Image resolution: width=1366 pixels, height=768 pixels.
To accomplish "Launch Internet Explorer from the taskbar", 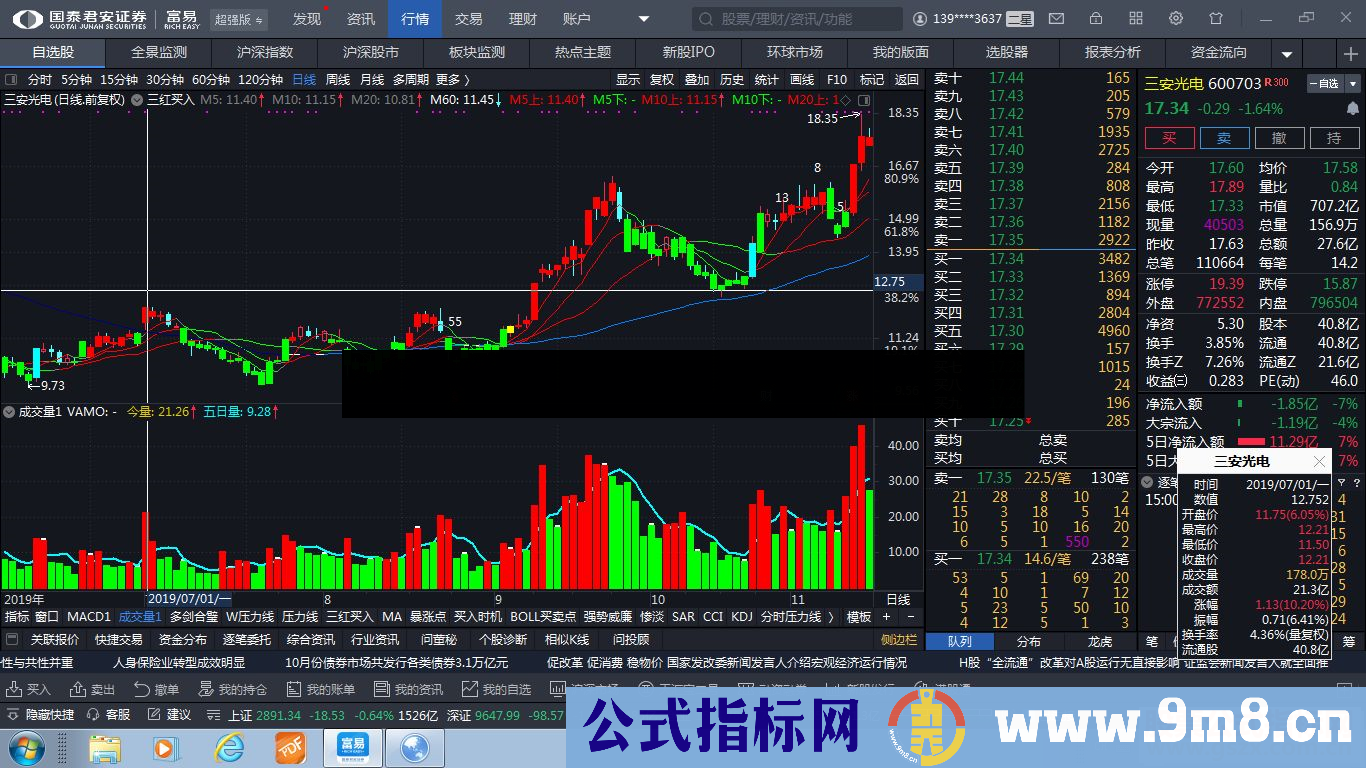I will point(229,746).
